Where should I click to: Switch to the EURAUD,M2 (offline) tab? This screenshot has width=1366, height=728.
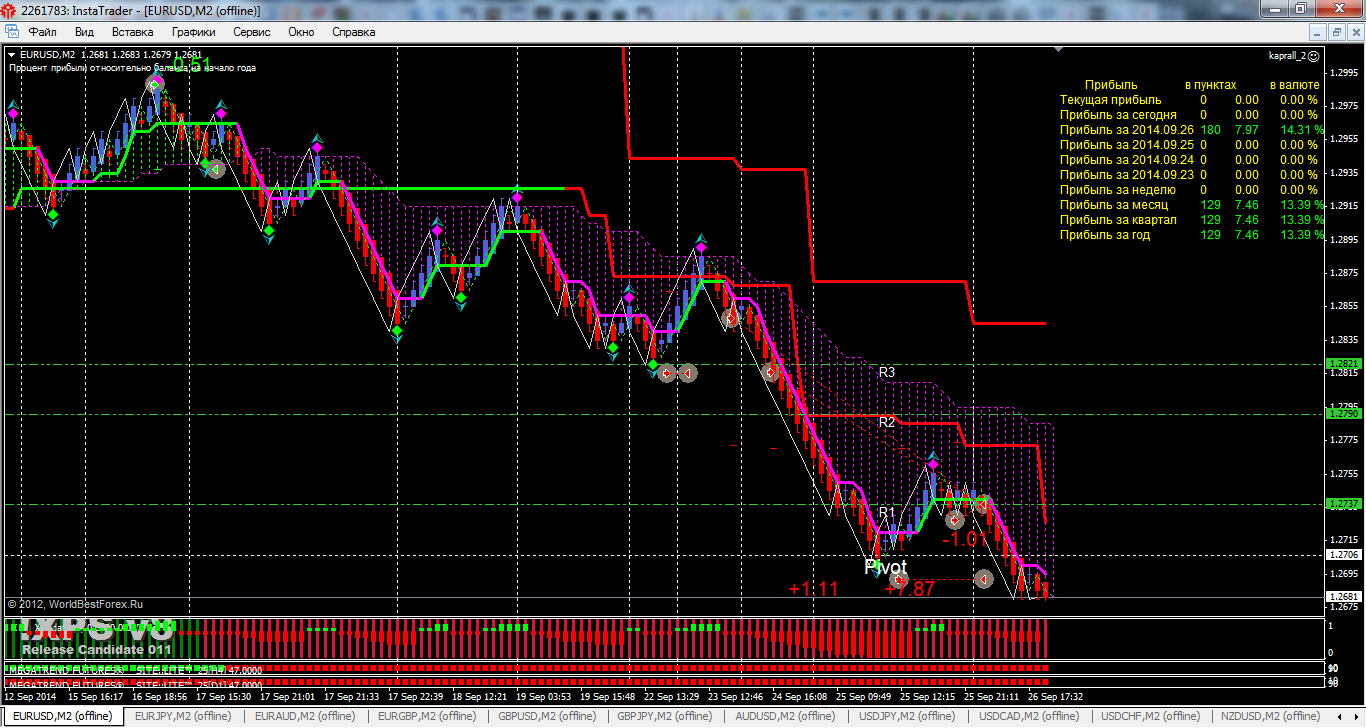click(305, 716)
